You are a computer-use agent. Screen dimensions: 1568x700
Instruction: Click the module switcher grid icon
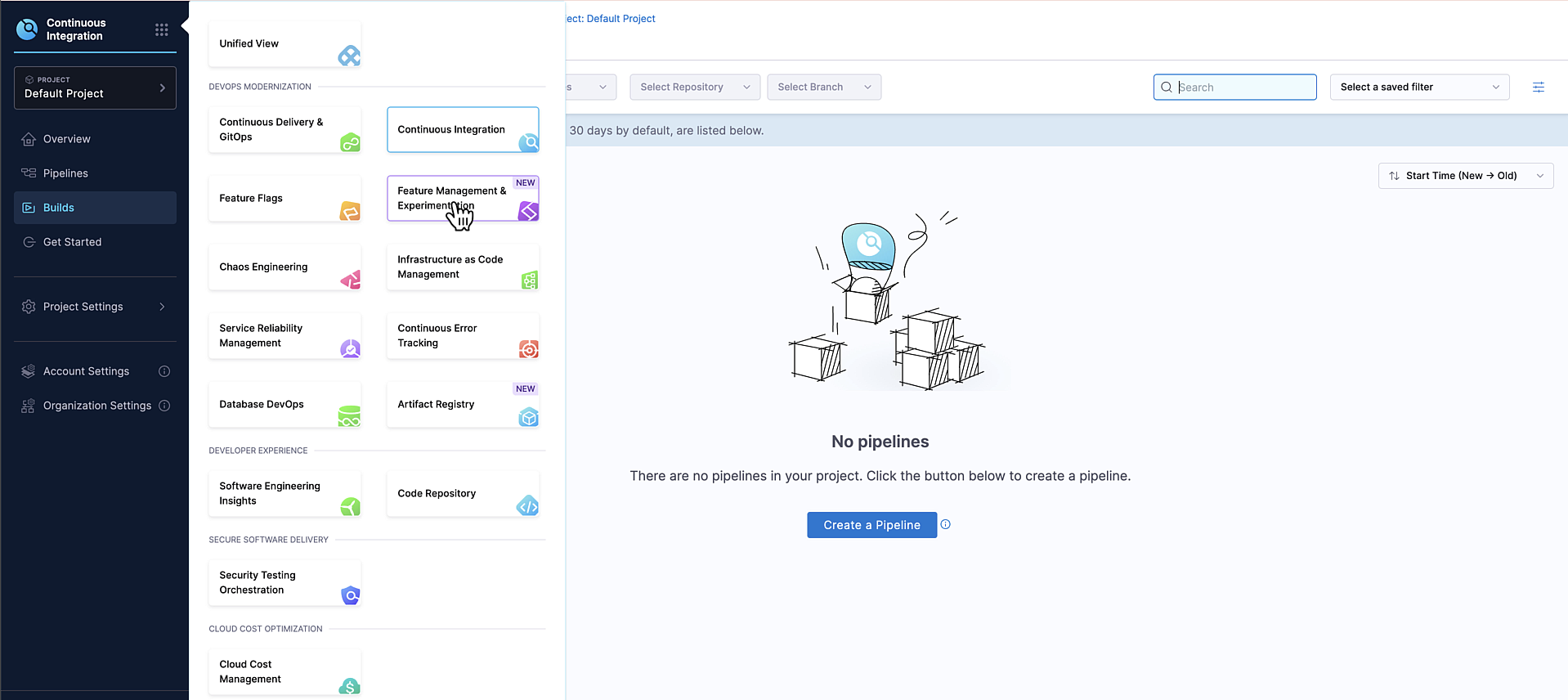pyautogui.click(x=162, y=29)
